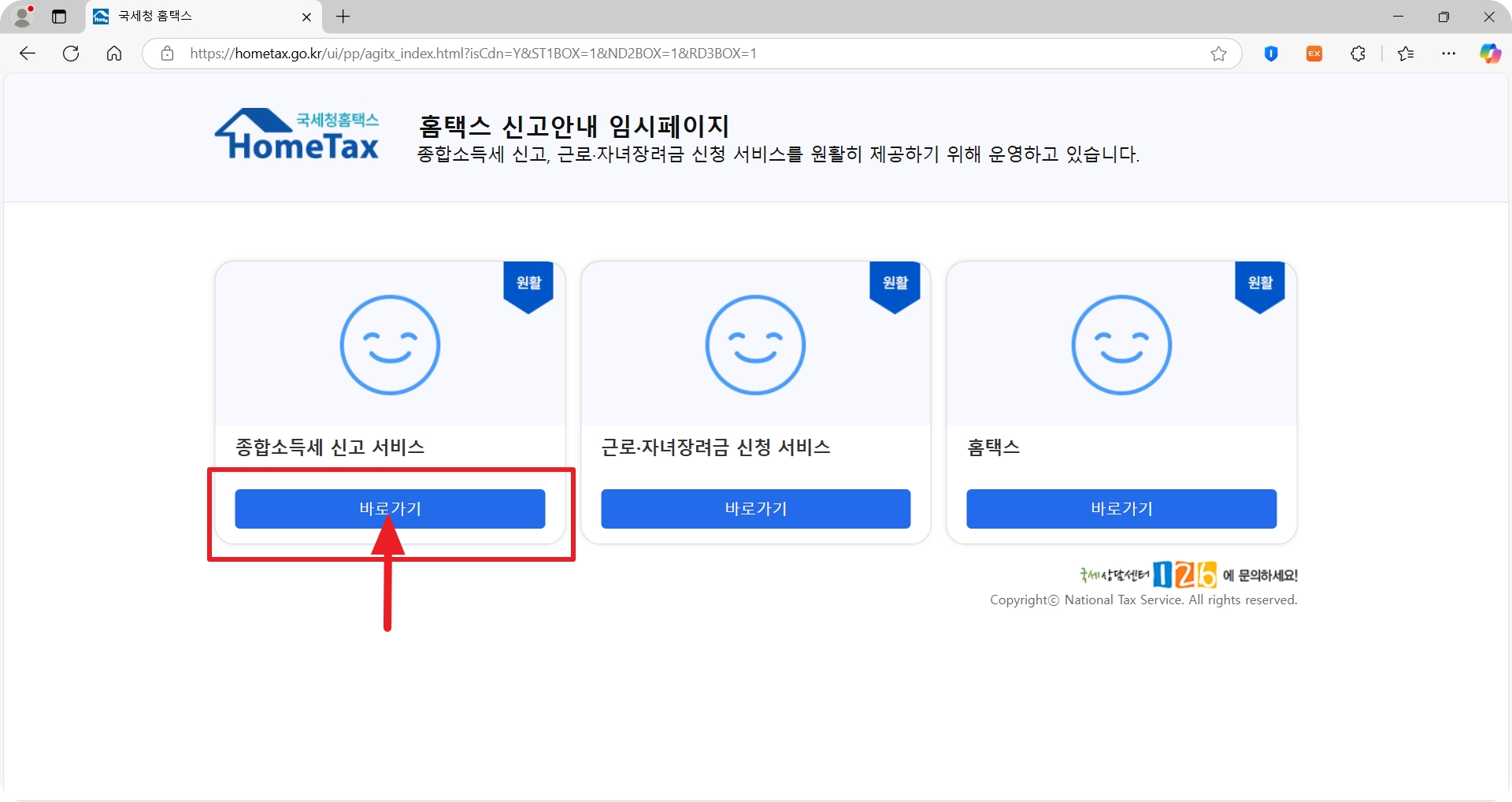Open the favorites list icon

(x=1406, y=54)
